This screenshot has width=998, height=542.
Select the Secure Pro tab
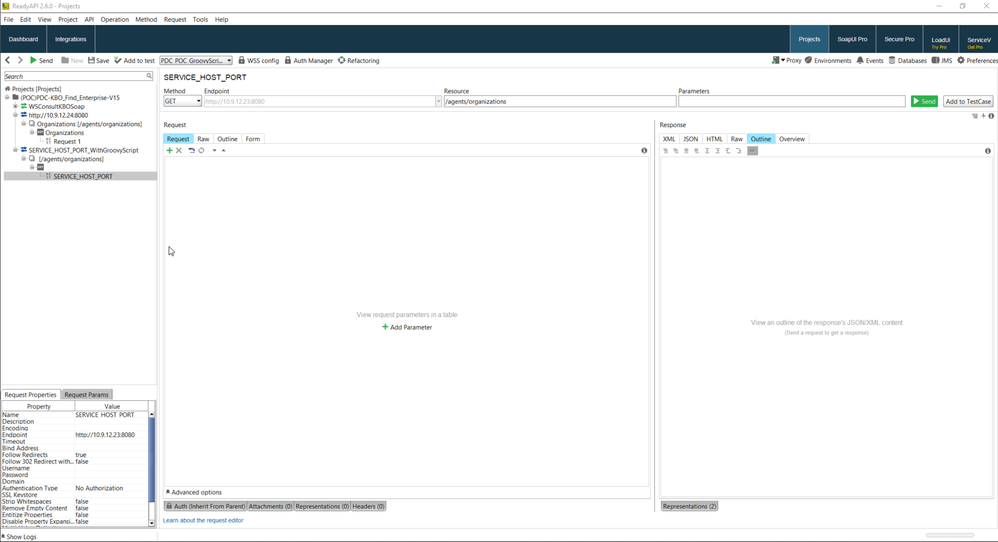click(x=899, y=39)
